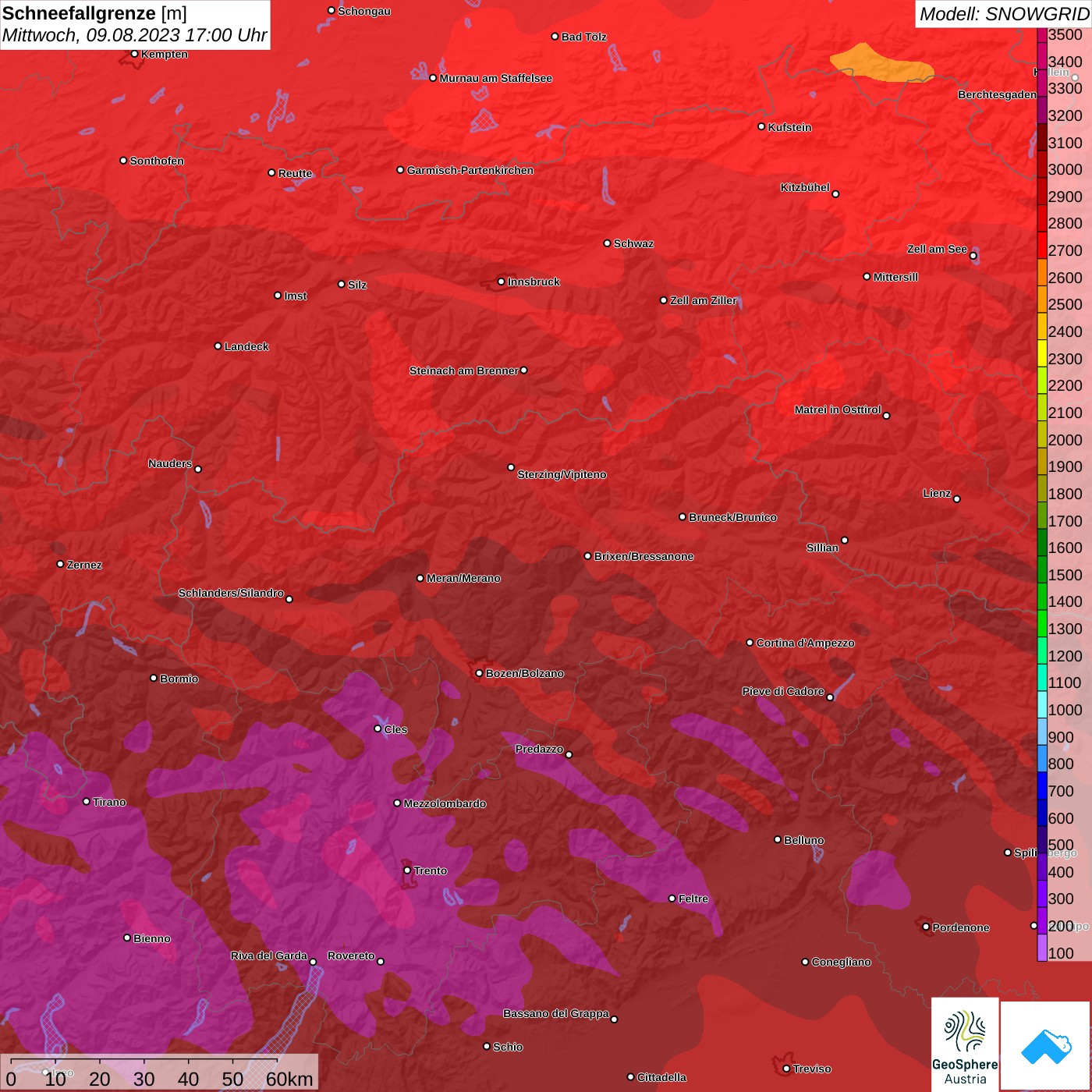Click the GeoSphere Austria logo
This screenshot has width=1092, height=1092.
point(965,1044)
